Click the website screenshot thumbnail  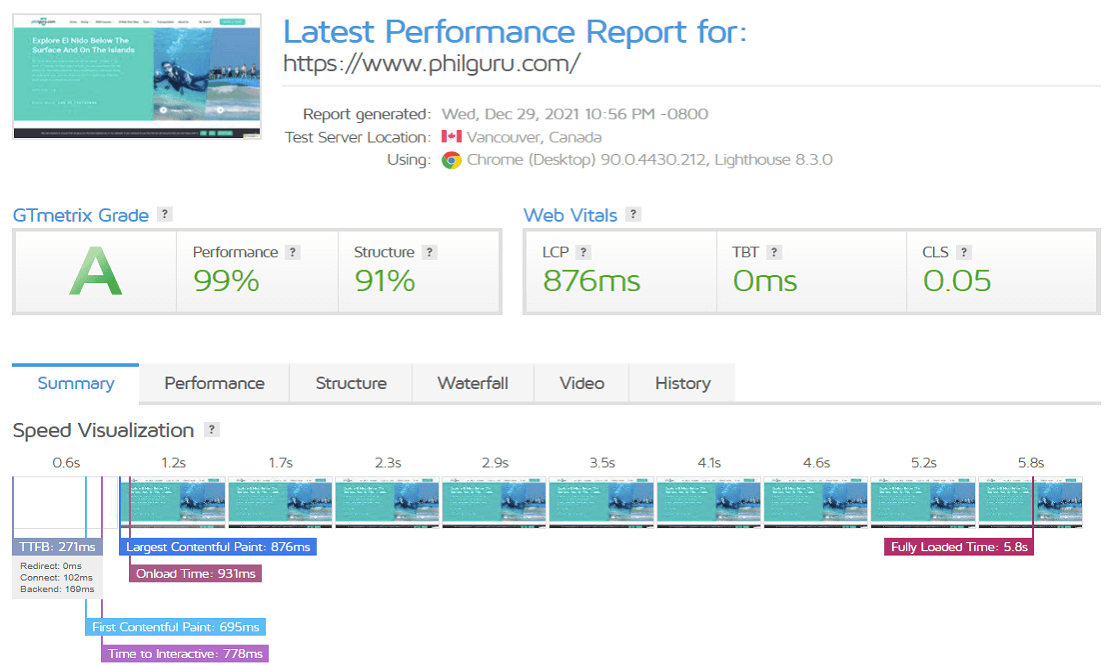click(137, 77)
